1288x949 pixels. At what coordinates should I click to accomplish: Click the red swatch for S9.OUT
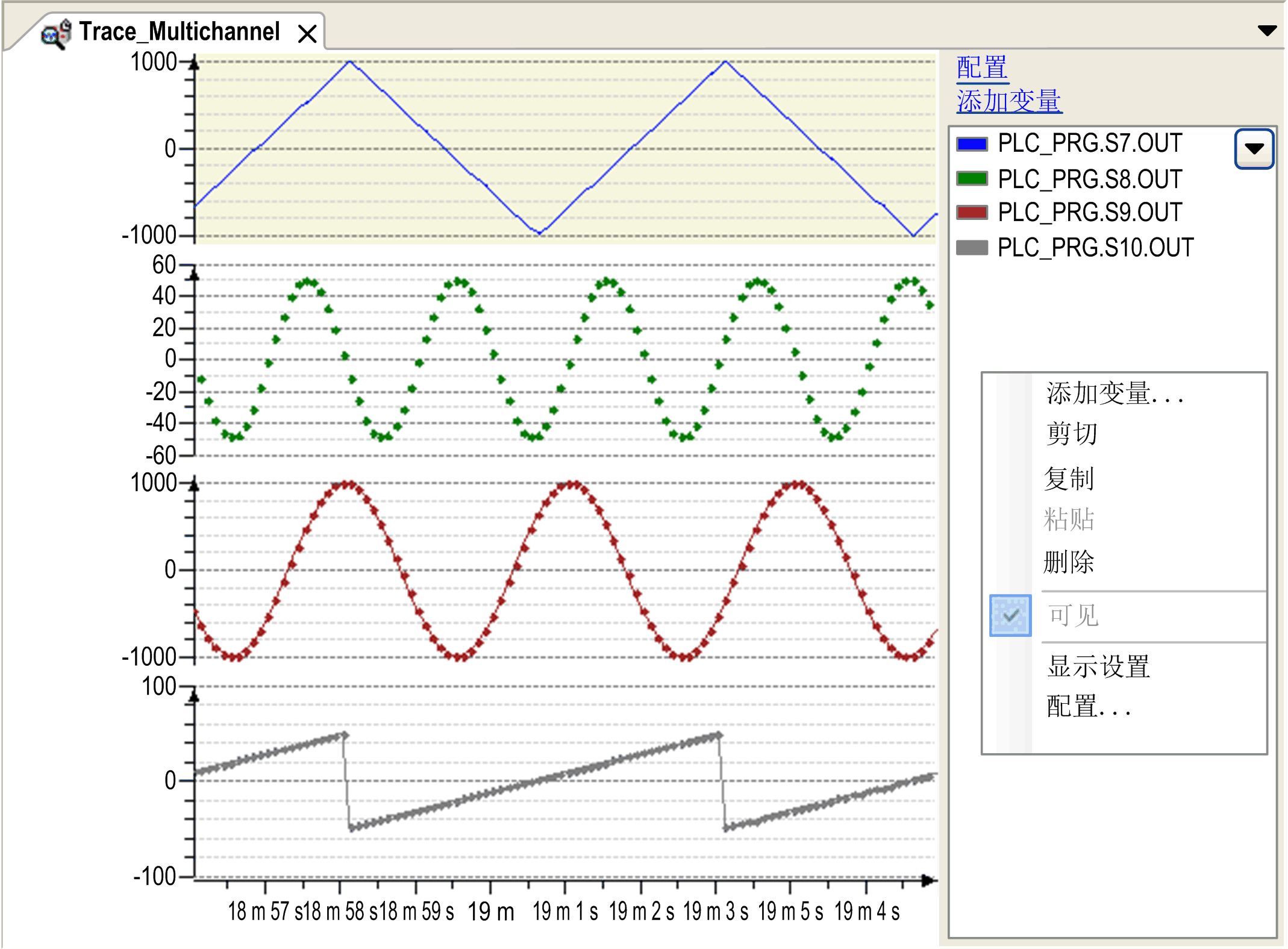coord(972,213)
